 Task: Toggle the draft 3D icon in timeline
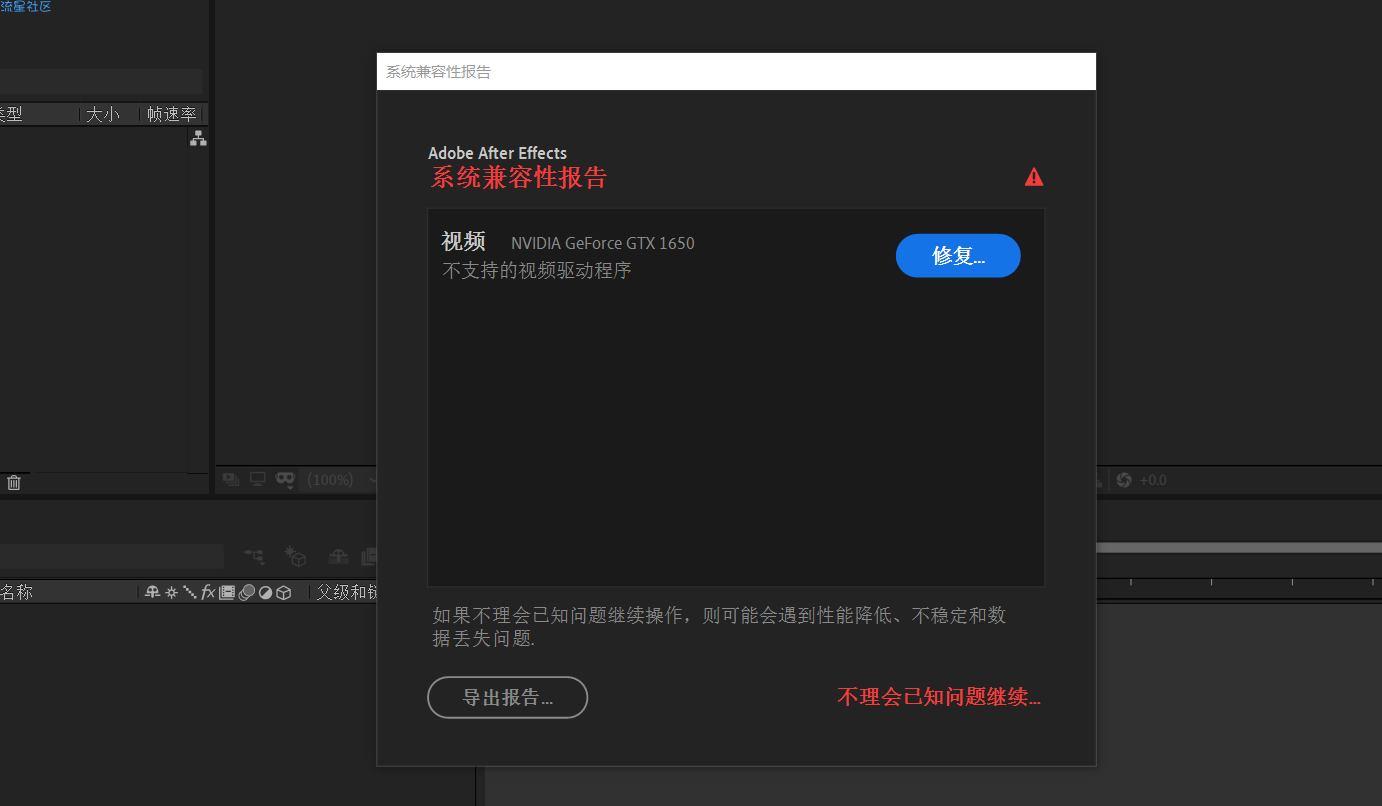click(x=295, y=556)
